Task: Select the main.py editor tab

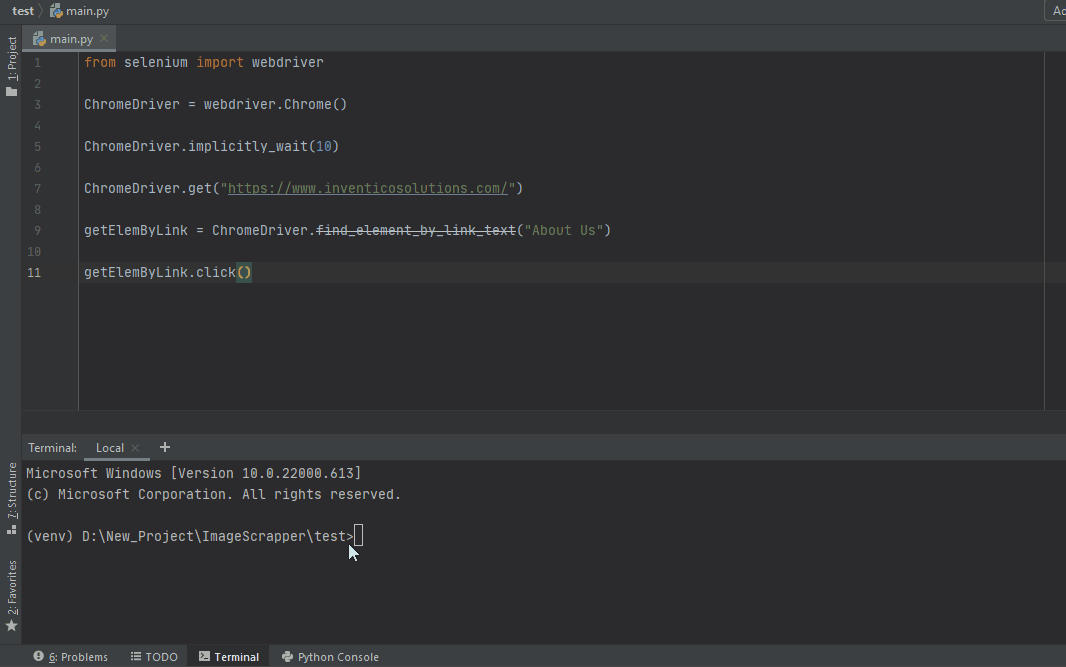Action: tap(69, 39)
